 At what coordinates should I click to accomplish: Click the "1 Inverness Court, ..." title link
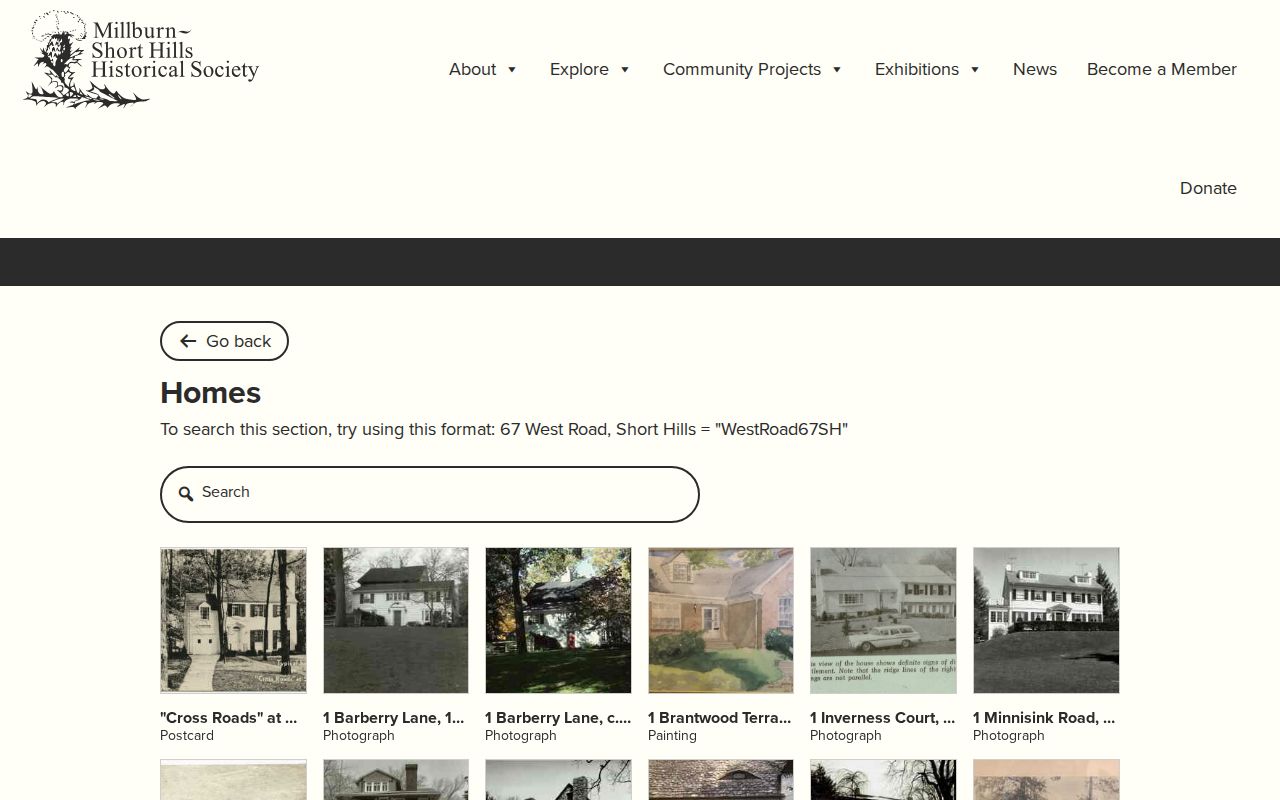pos(883,718)
